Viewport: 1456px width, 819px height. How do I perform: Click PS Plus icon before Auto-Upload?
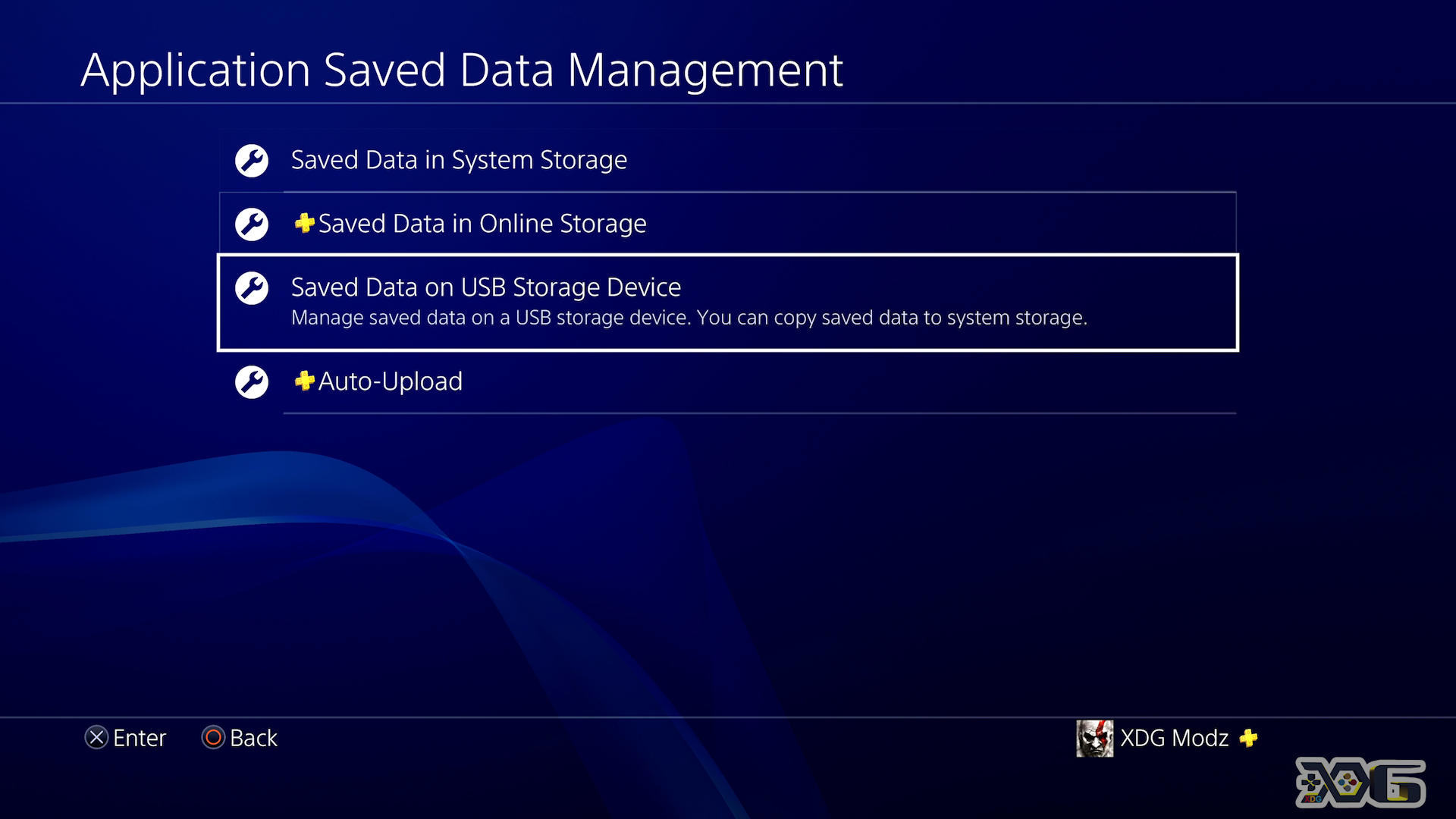[x=305, y=381]
